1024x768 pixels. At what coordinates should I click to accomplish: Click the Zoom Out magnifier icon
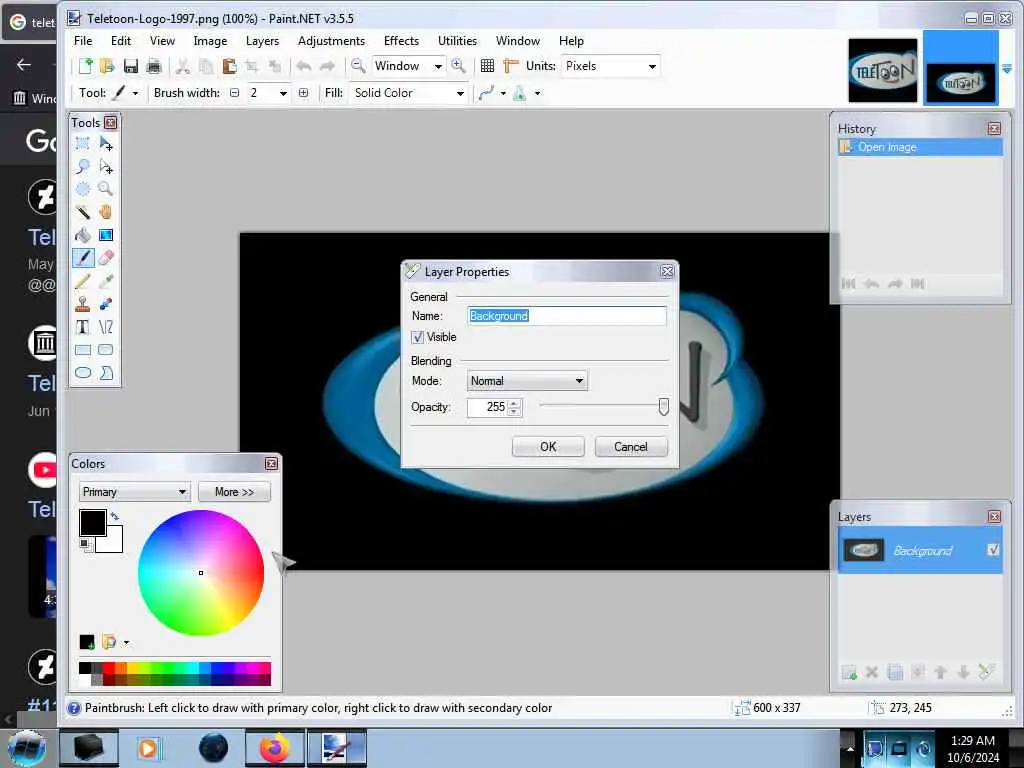pyautogui.click(x=358, y=66)
